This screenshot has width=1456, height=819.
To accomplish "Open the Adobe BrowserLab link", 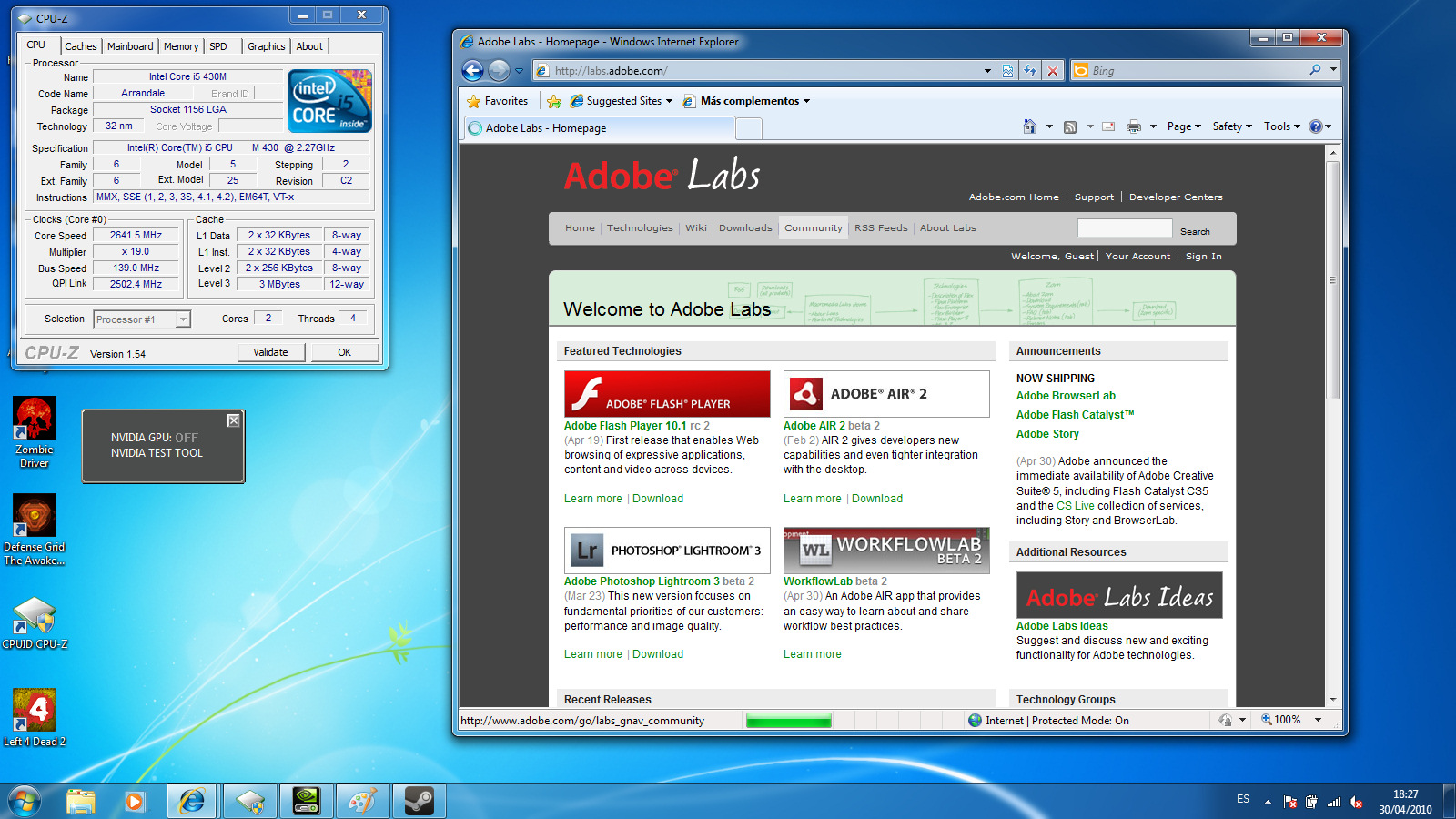I will (1066, 396).
